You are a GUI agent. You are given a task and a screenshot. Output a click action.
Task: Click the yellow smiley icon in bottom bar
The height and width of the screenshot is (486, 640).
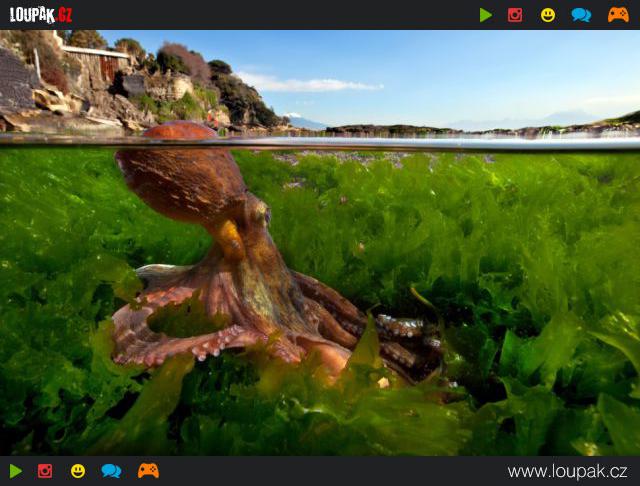78,471
